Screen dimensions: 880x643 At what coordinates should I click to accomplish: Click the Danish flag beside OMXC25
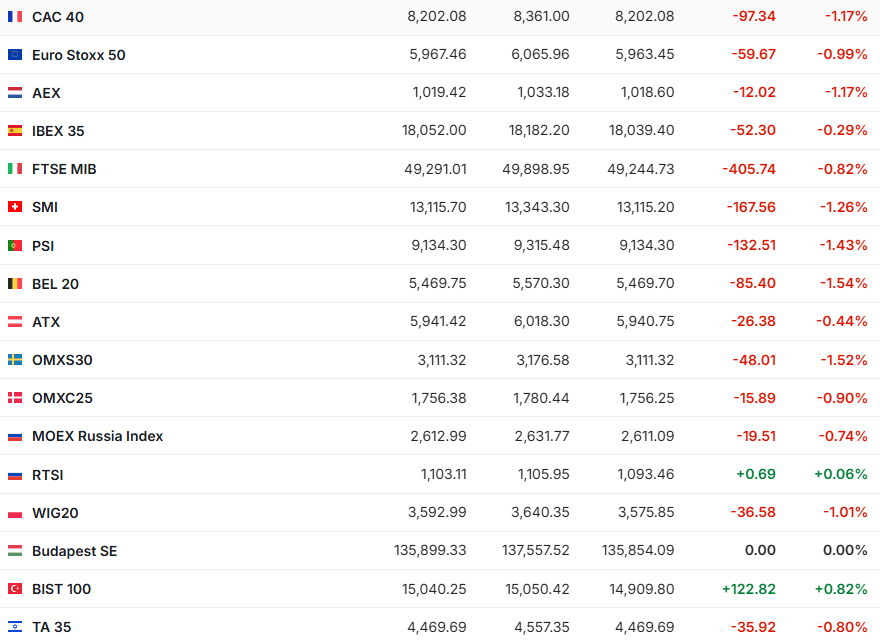coord(15,398)
